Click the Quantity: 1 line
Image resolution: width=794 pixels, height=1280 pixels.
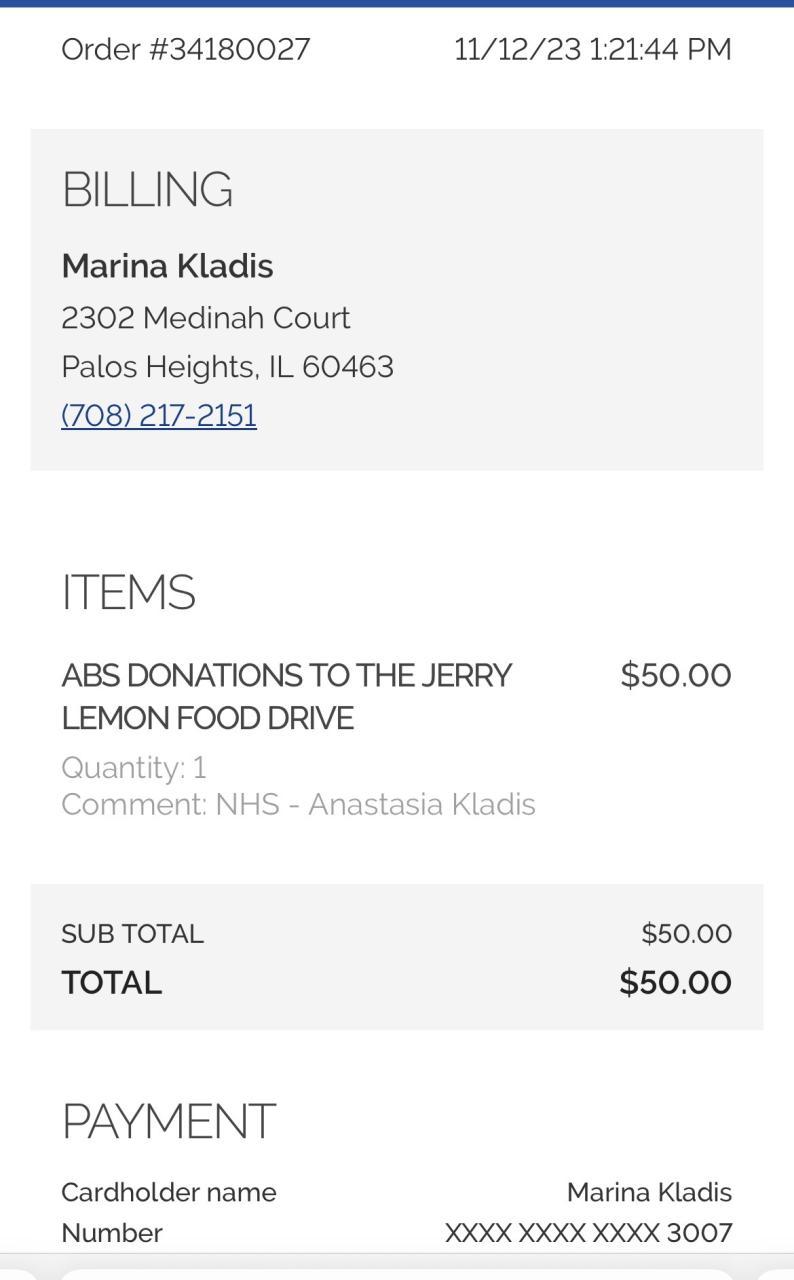[x=133, y=767]
